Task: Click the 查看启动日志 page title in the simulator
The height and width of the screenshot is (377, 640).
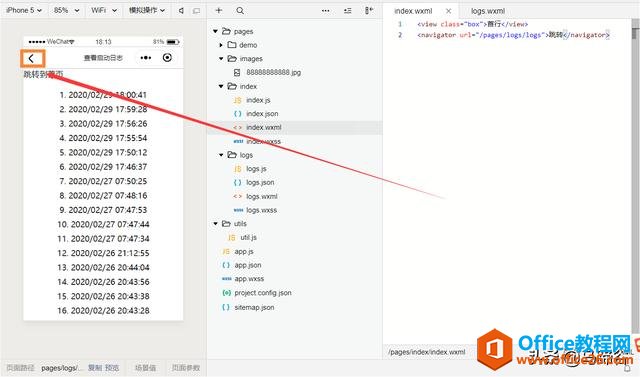Action: point(103,58)
